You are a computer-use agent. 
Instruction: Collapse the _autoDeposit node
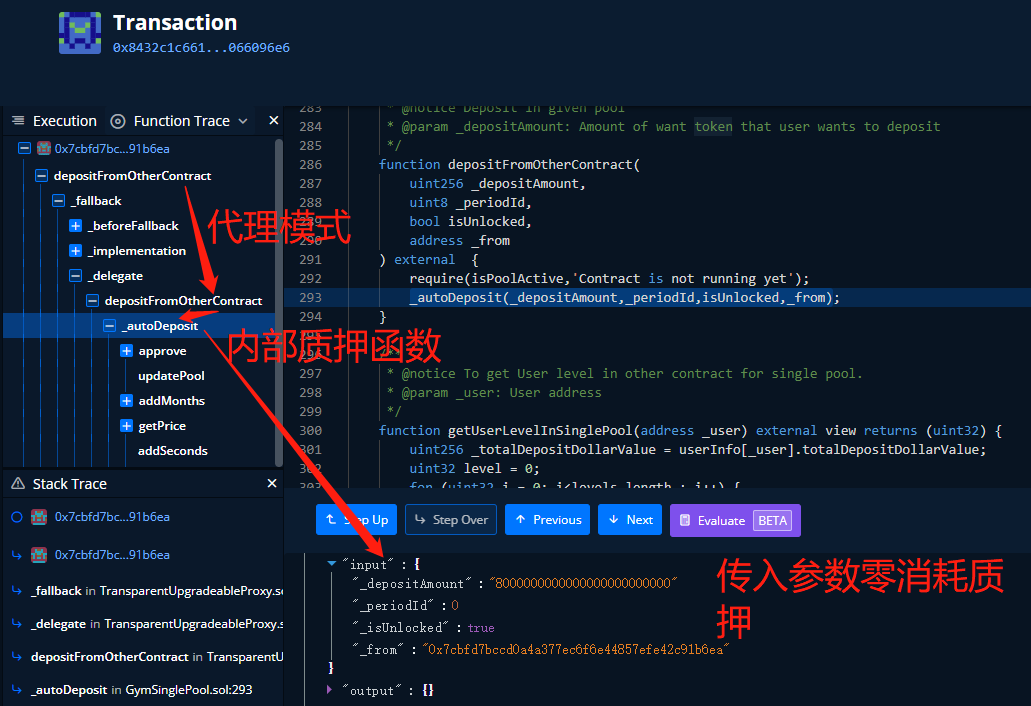[110, 325]
